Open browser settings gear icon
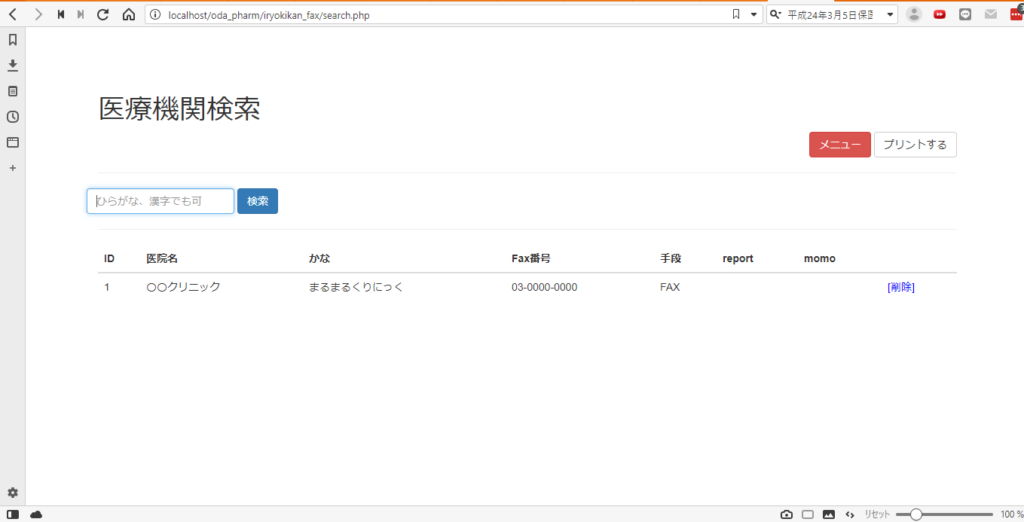1024x522 pixels. (x=13, y=493)
